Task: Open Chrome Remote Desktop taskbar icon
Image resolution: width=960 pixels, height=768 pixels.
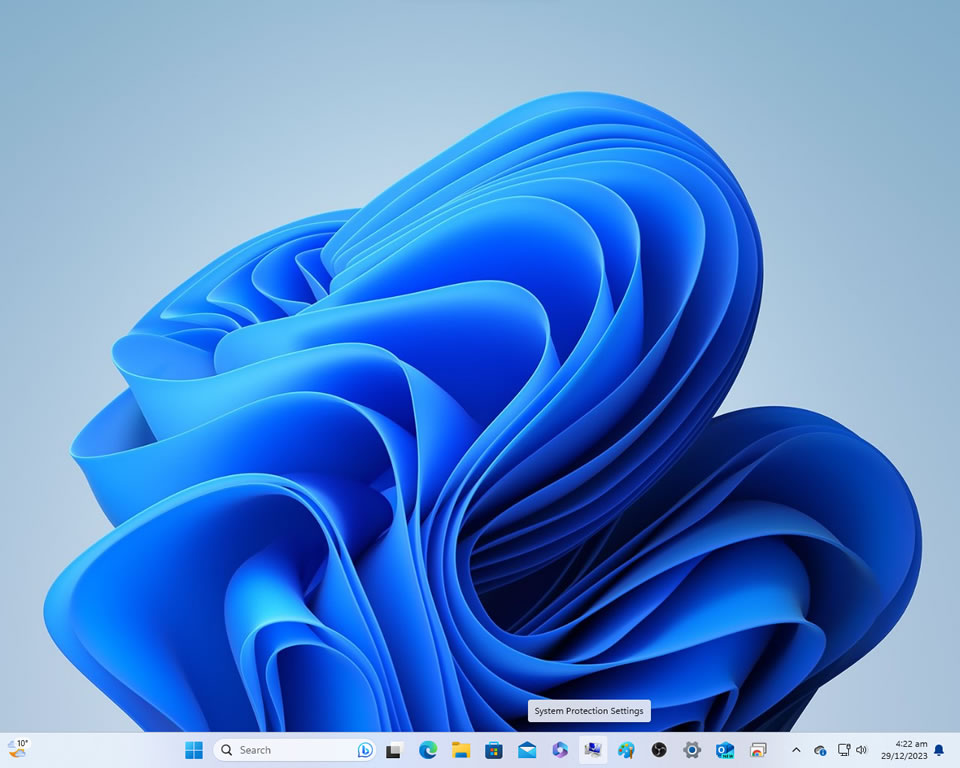Action: [x=758, y=750]
